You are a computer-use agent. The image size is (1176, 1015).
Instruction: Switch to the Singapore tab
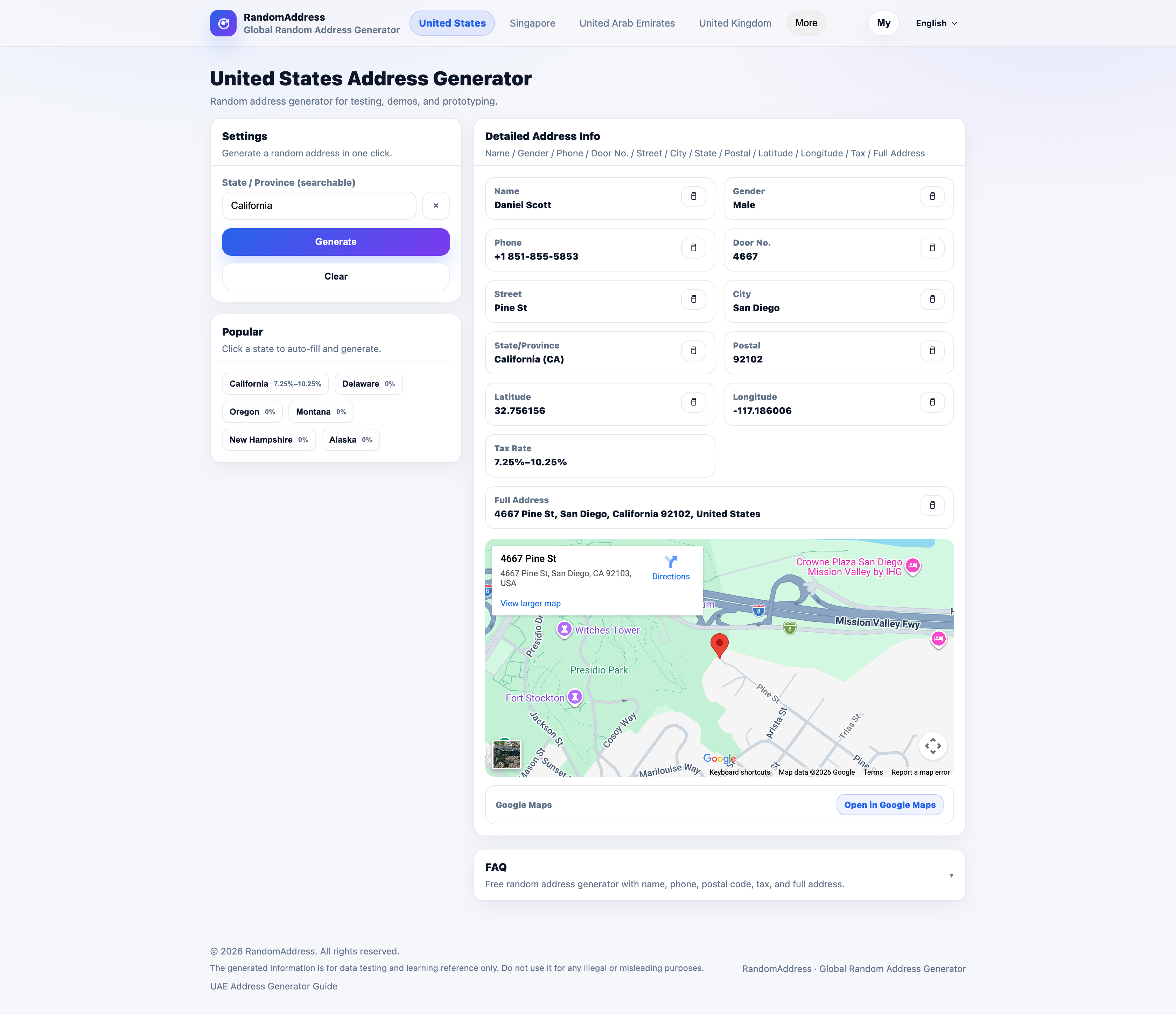pyautogui.click(x=532, y=23)
